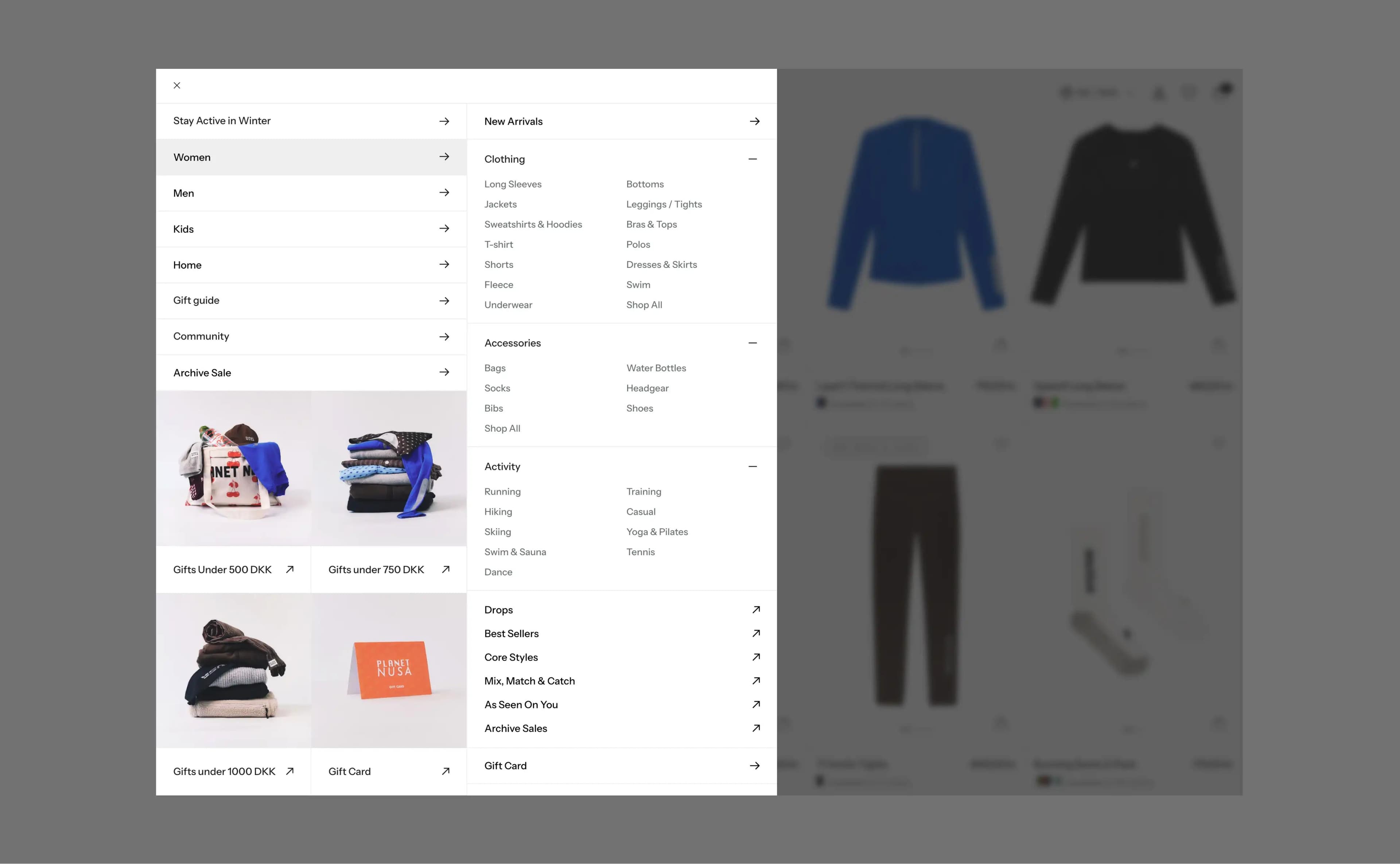
Task: Click external arrow icon next to Drops
Action: pos(756,610)
